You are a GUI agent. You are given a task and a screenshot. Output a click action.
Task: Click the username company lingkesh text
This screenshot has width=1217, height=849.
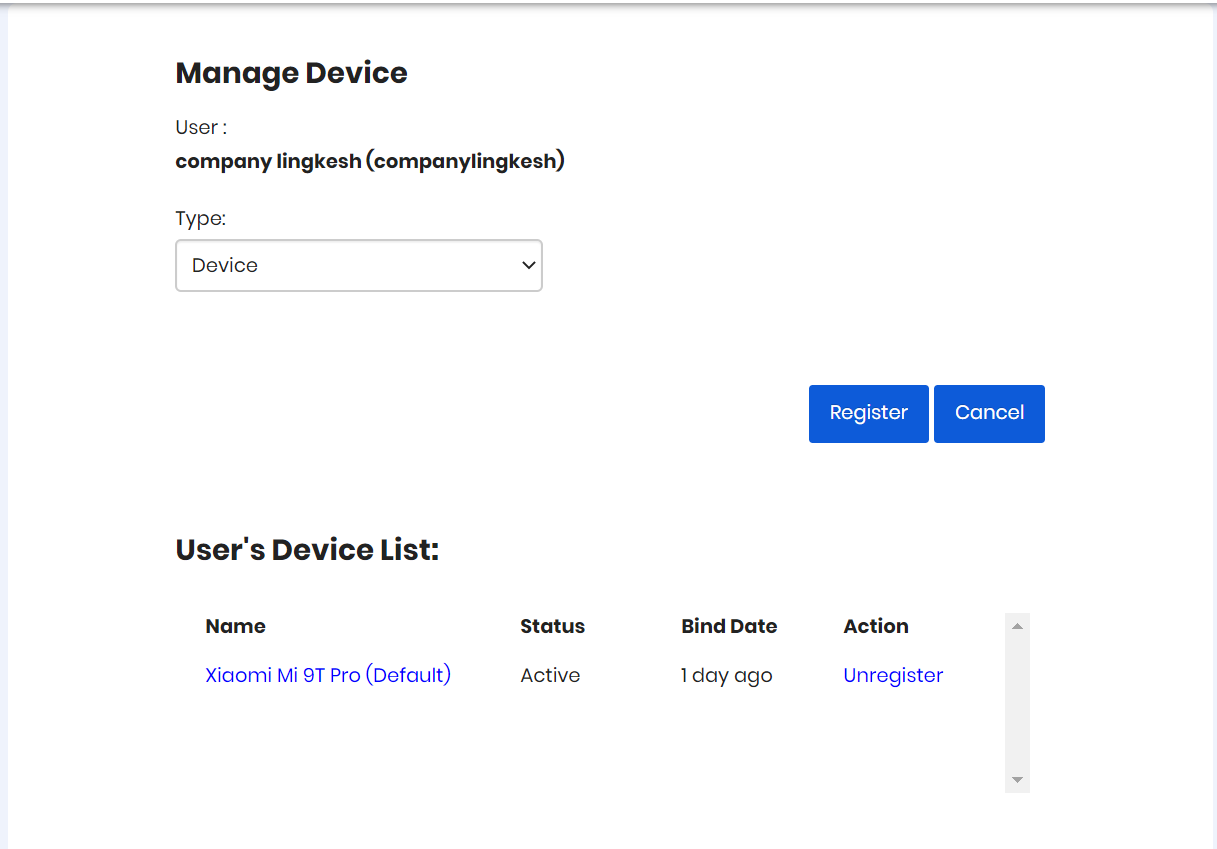[369, 160]
